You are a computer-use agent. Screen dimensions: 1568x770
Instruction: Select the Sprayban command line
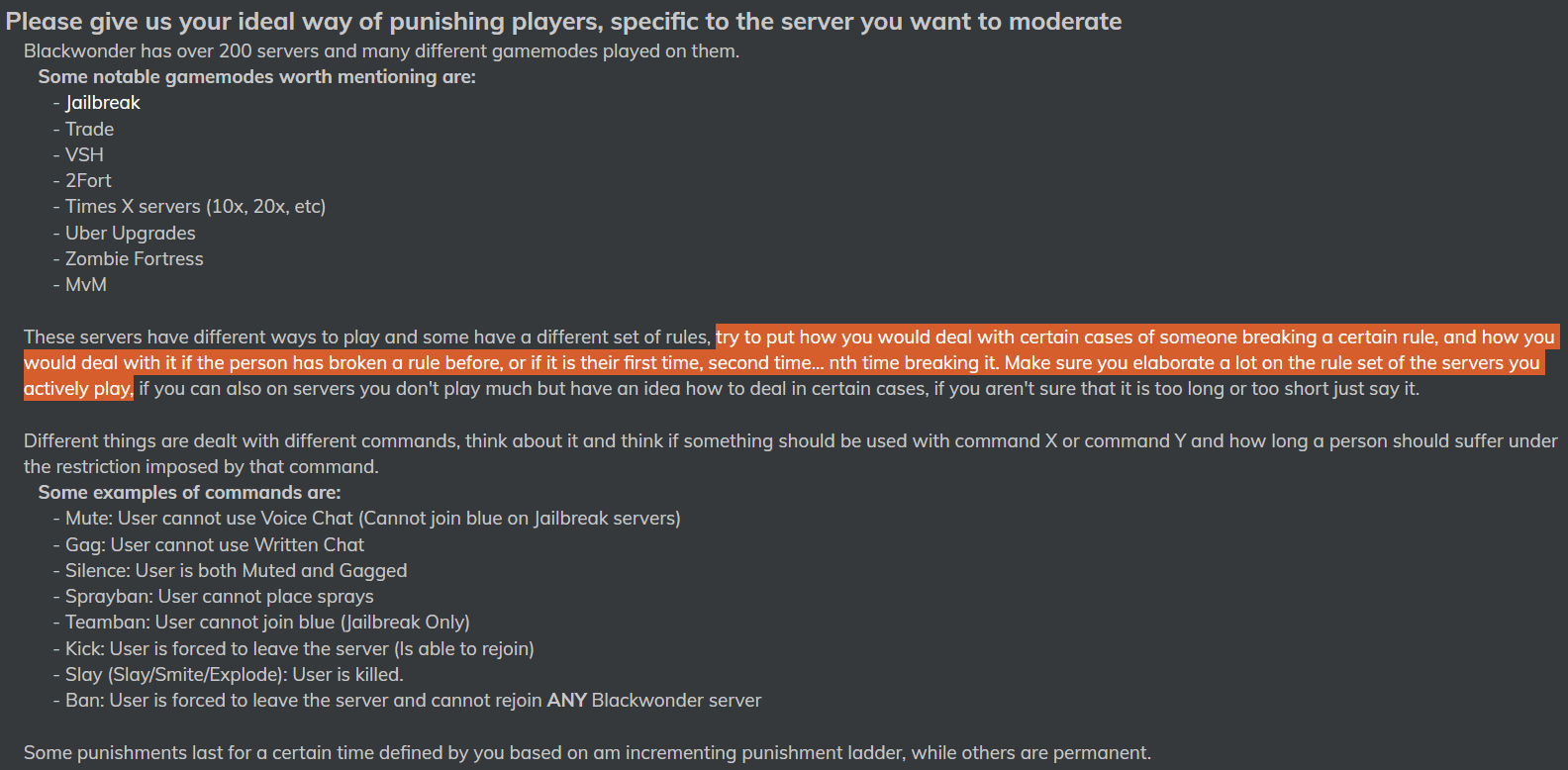214,596
